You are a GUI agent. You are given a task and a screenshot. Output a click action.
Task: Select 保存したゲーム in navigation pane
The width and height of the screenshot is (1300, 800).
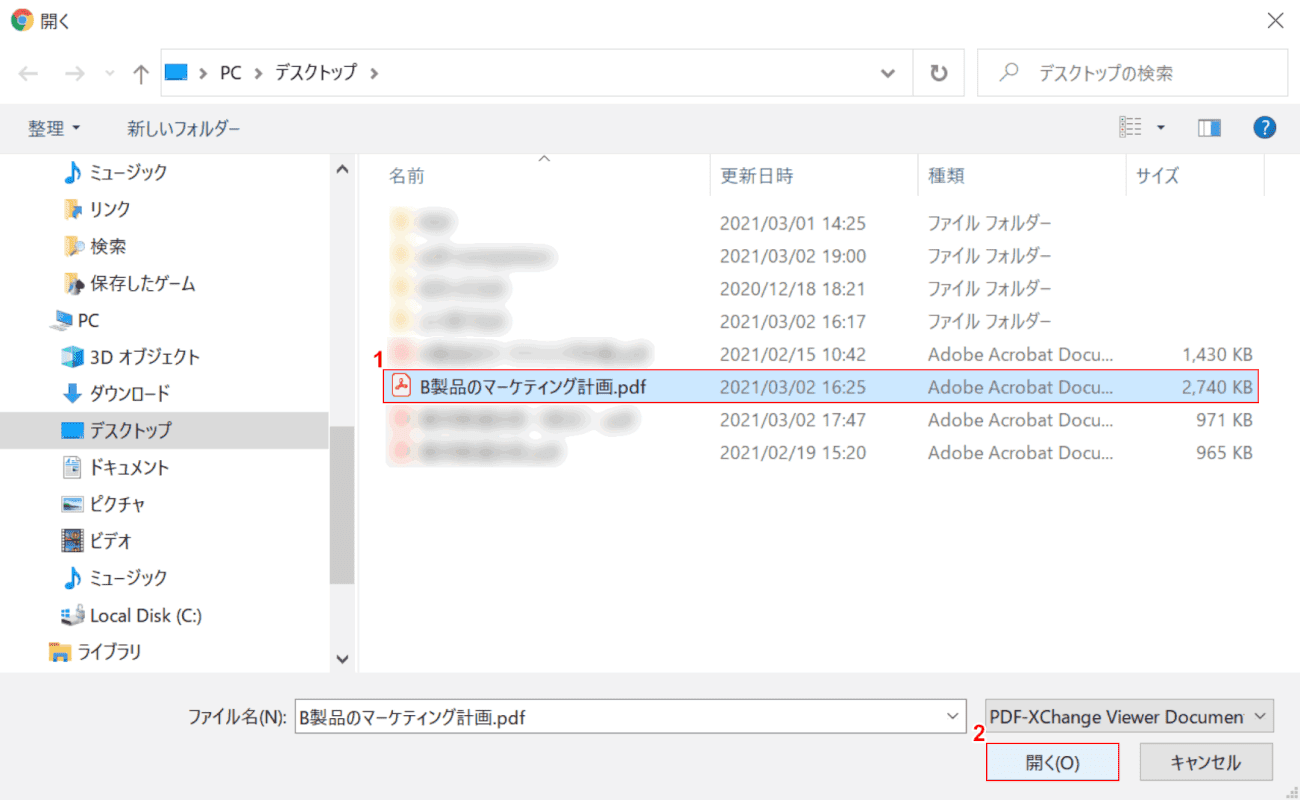(129, 283)
